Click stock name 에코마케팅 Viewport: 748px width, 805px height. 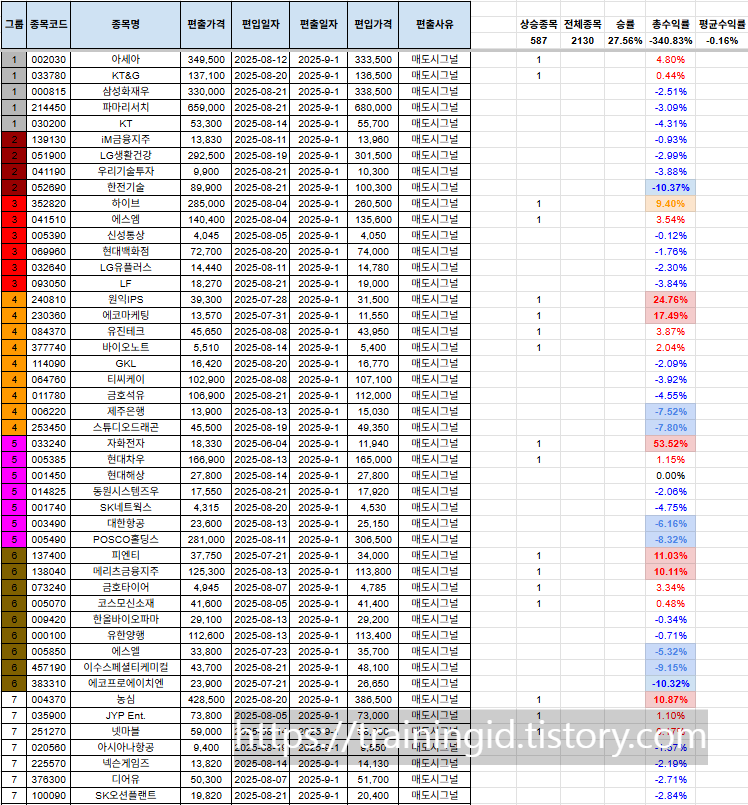pyautogui.click(x=125, y=315)
